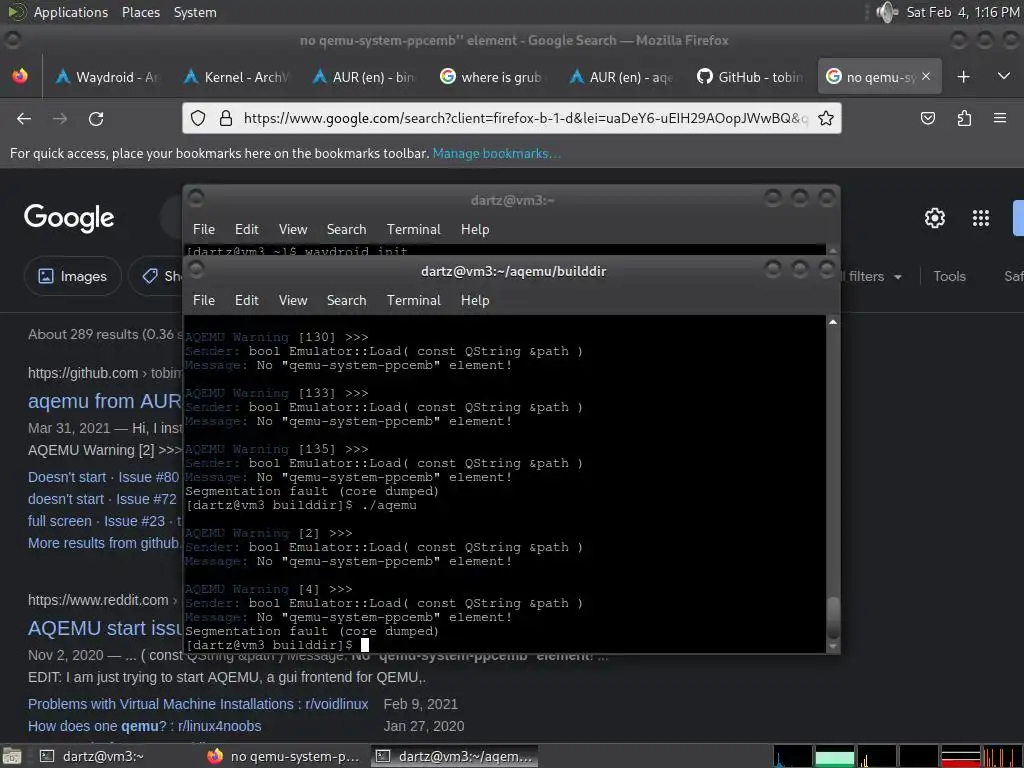Click the 'Manage bookmarks…' link
Viewport: 1024px width, 768px height.
click(496, 153)
